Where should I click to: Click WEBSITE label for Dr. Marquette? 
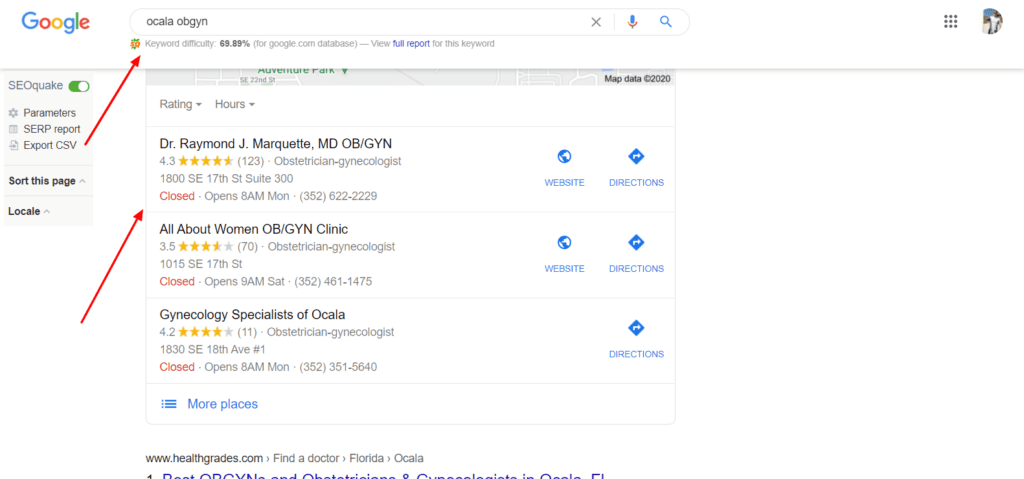564,183
